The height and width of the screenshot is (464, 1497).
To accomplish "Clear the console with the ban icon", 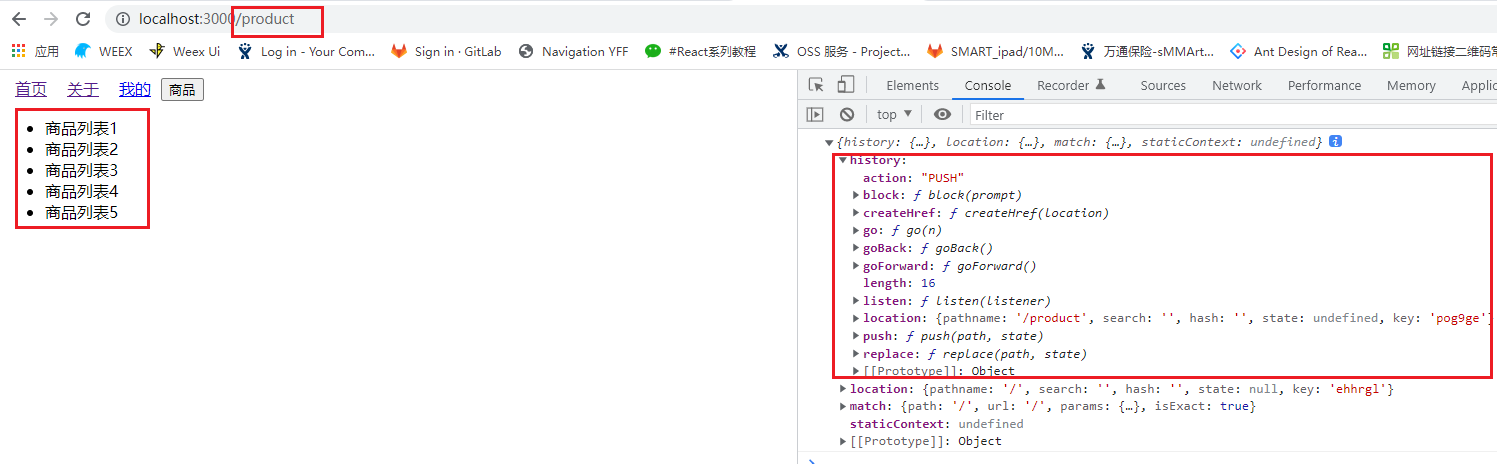I will (847, 115).
